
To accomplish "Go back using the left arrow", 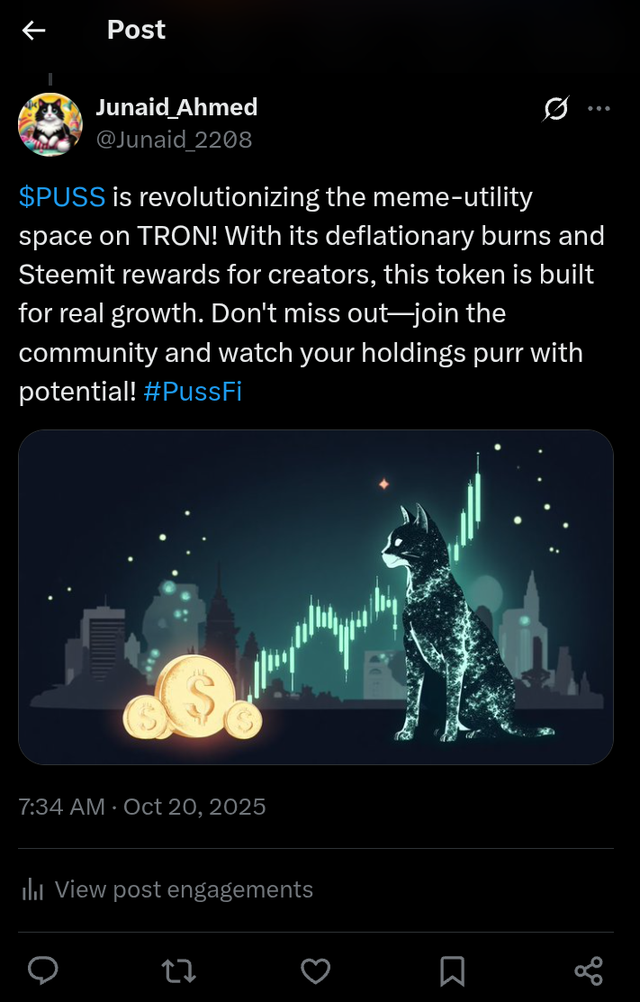I will point(34,30).
